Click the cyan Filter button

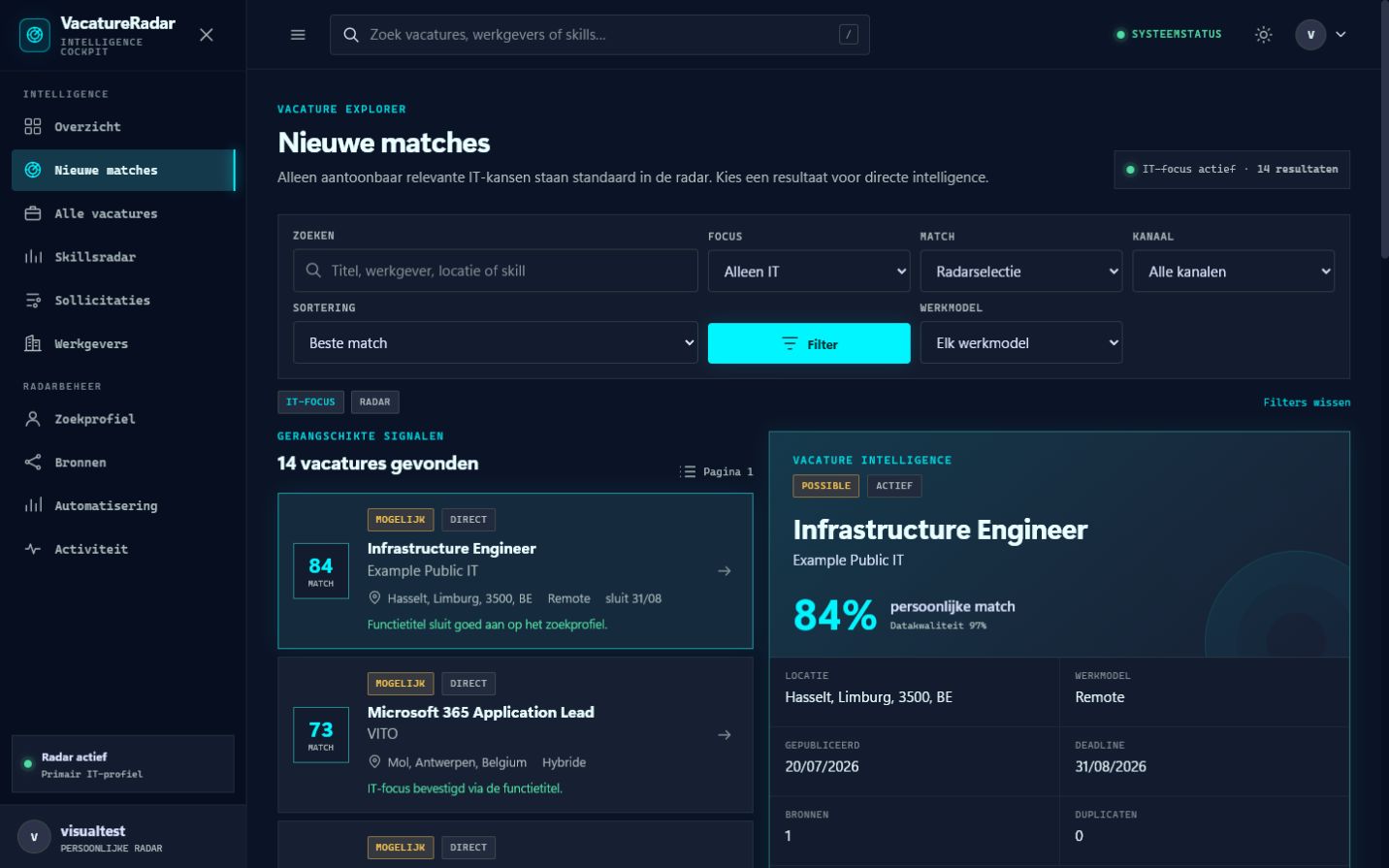(x=809, y=343)
